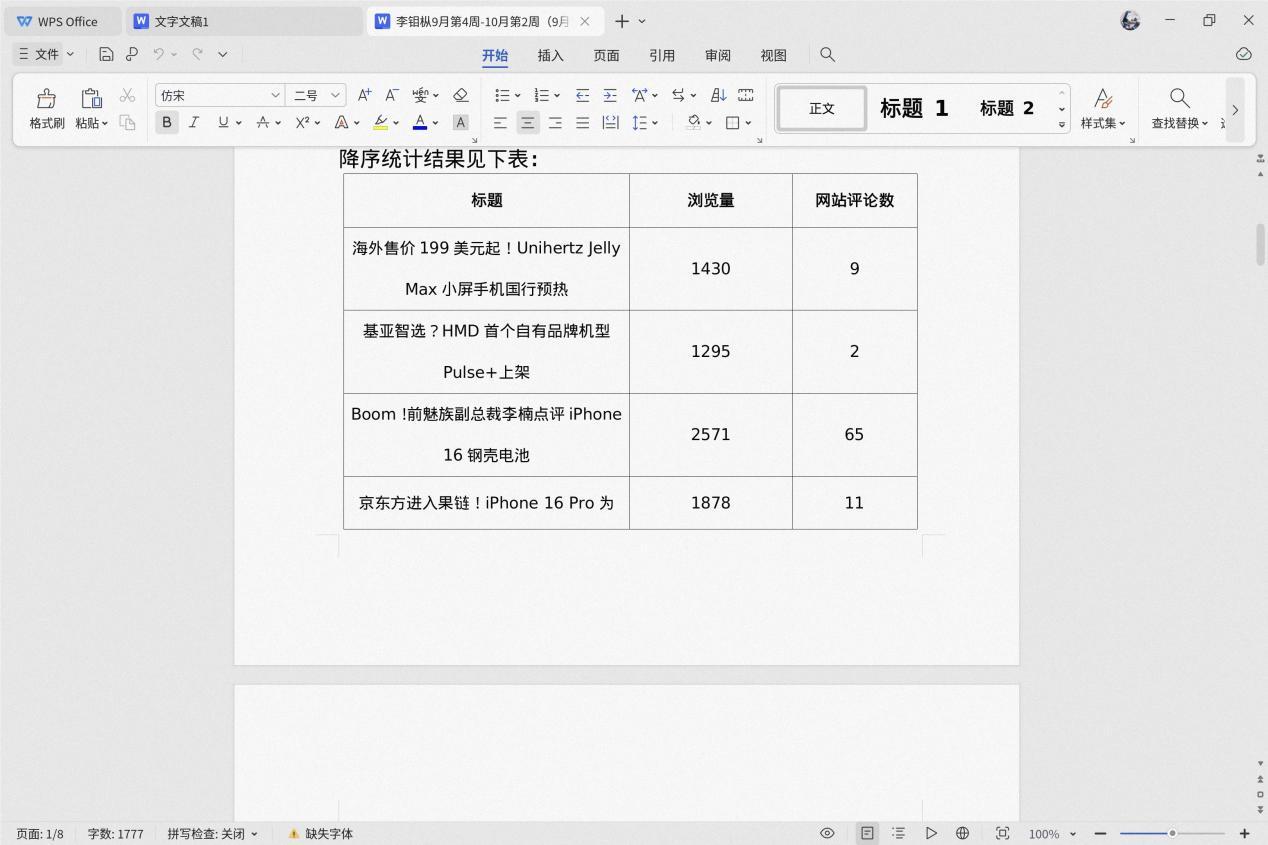Image resolution: width=1268 pixels, height=845 pixels.
Task: Apply the 标题 2 heading style
Action: coord(1007,108)
